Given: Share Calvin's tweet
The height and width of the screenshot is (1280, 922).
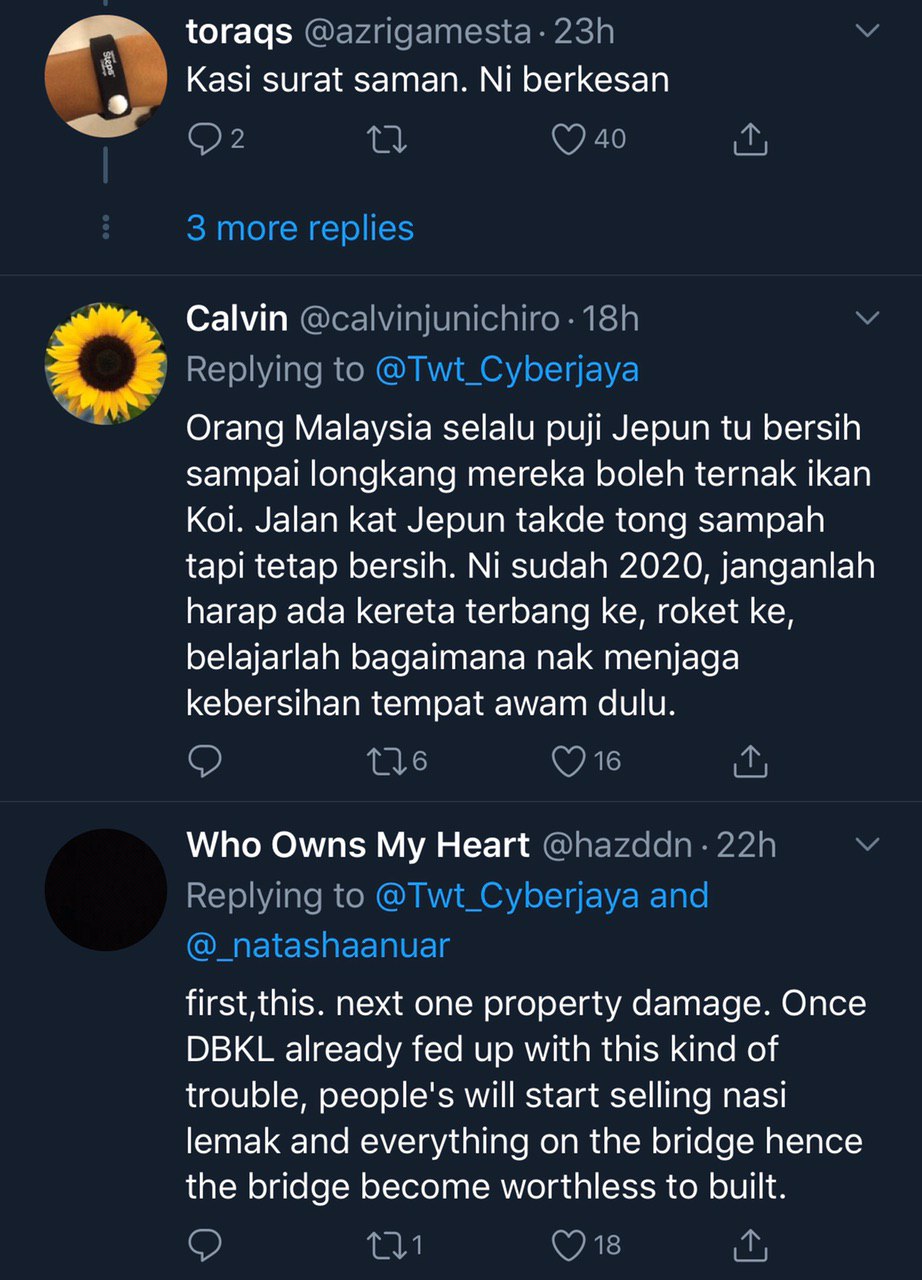Looking at the screenshot, I should coord(750,763).
